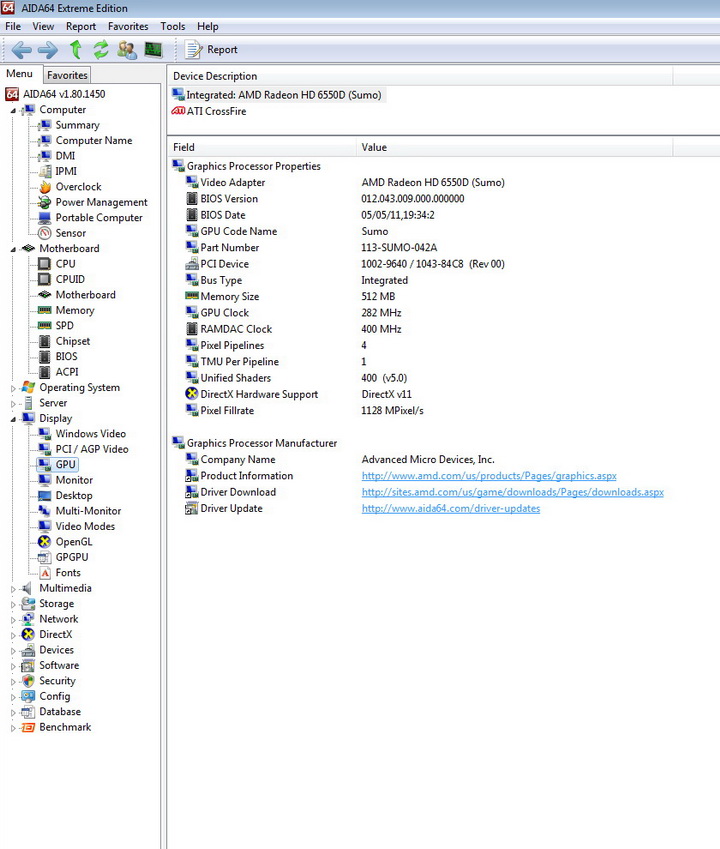Click the PCI Device row icon
This screenshot has height=849, width=720.
click(192, 264)
